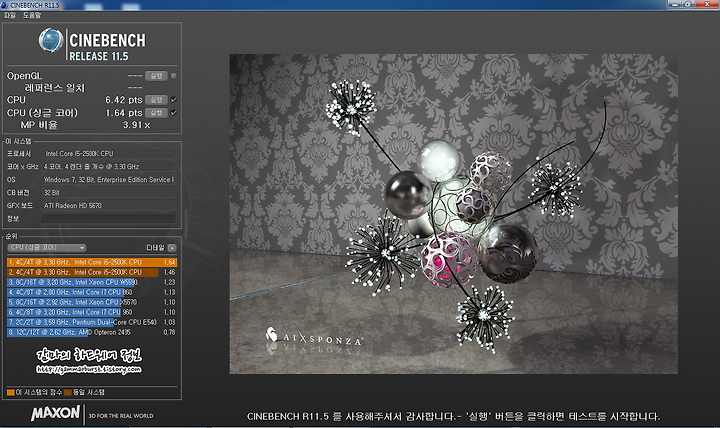Click the OS field showing Windows 7
The height and width of the screenshot is (428, 720).
tap(109, 180)
